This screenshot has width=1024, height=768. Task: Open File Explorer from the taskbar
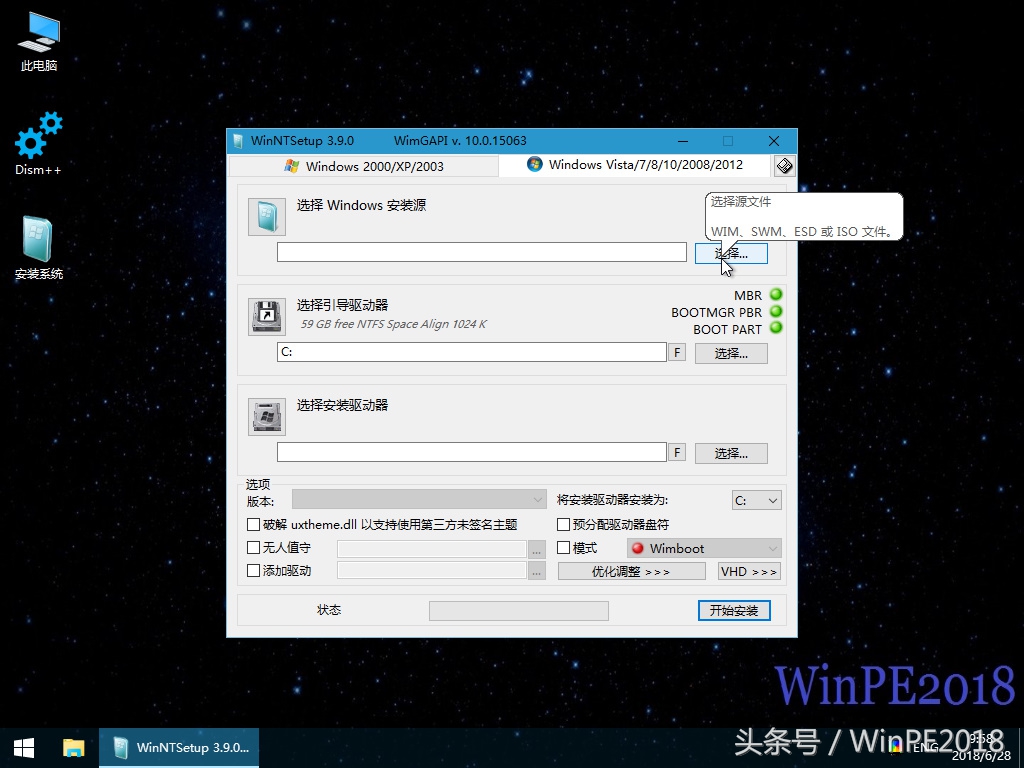click(x=73, y=748)
